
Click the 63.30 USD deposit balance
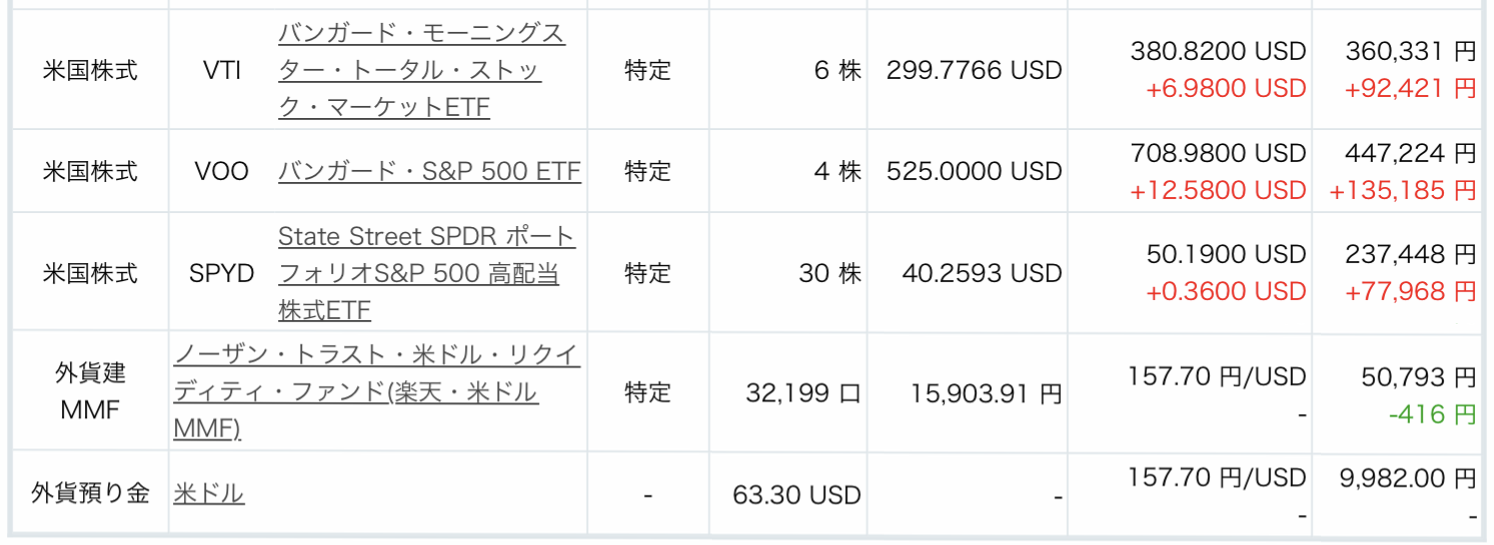(796, 494)
